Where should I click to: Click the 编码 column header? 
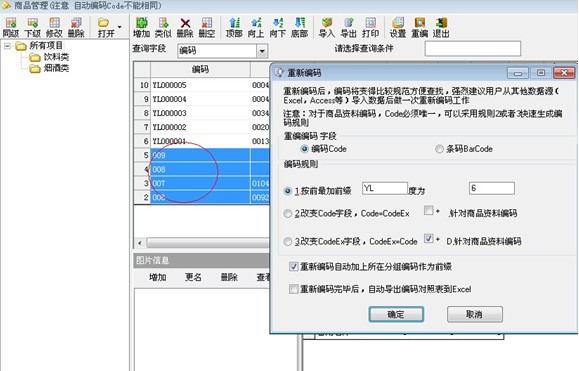point(200,69)
